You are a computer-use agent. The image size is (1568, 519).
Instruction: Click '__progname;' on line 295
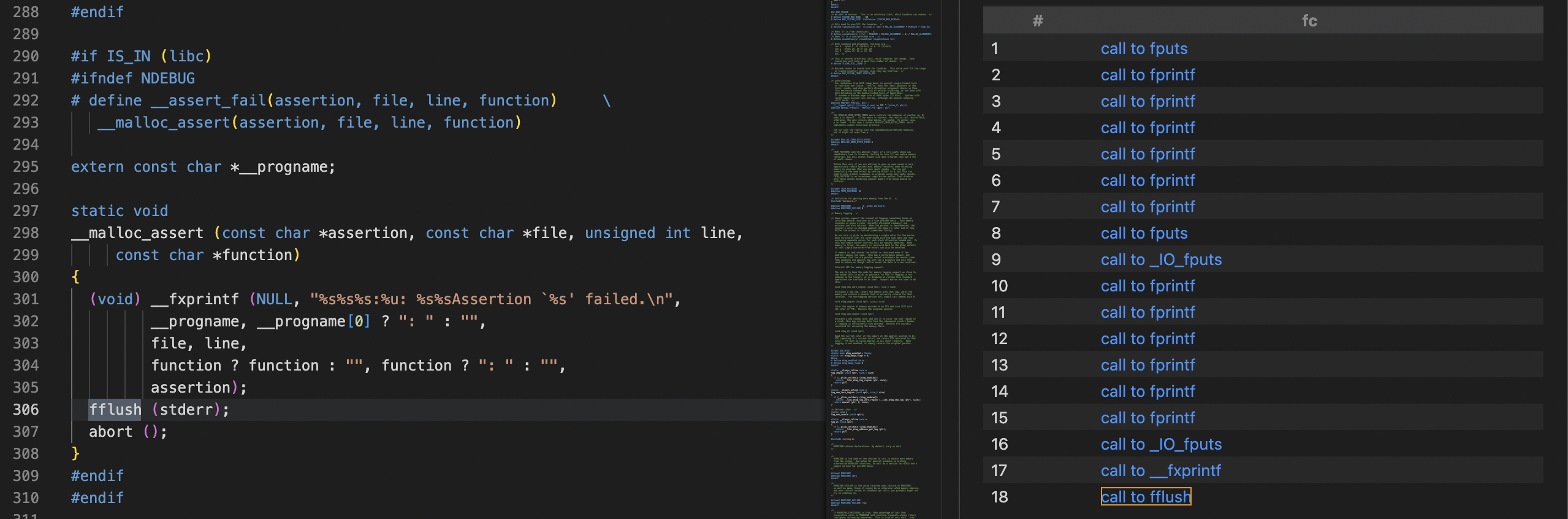[287, 167]
